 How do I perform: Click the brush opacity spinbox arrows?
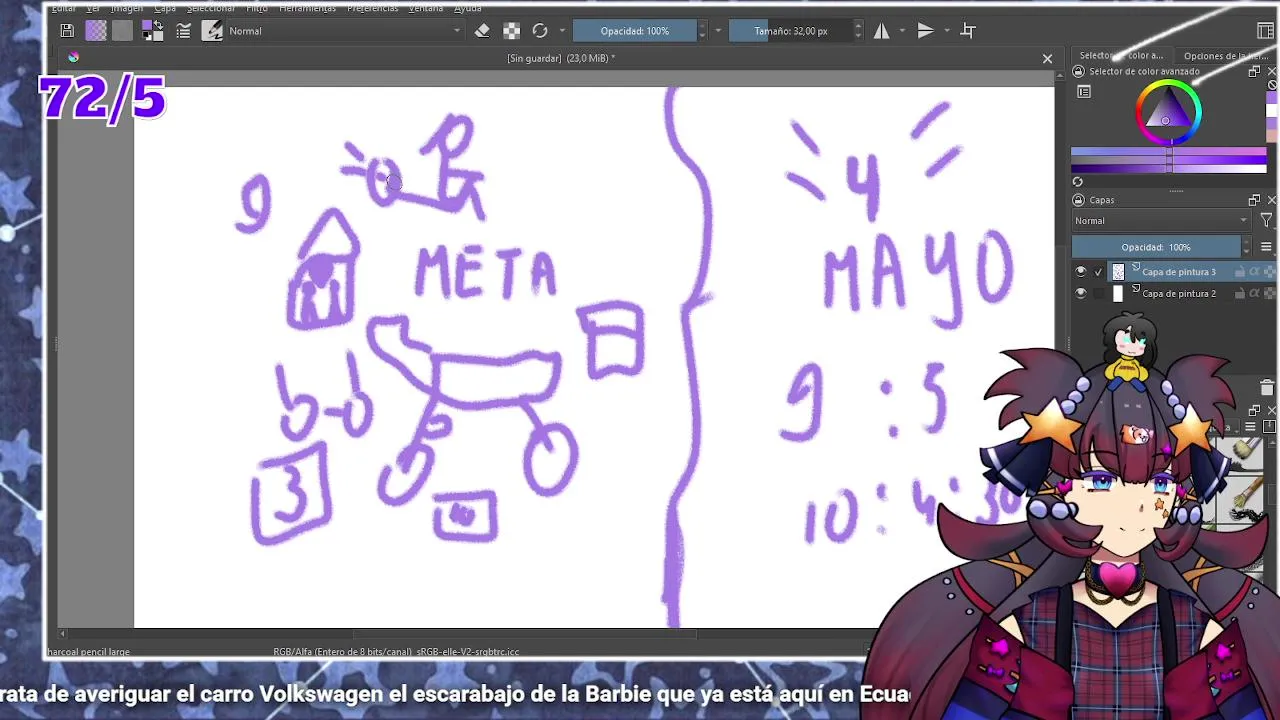tap(702, 31)
